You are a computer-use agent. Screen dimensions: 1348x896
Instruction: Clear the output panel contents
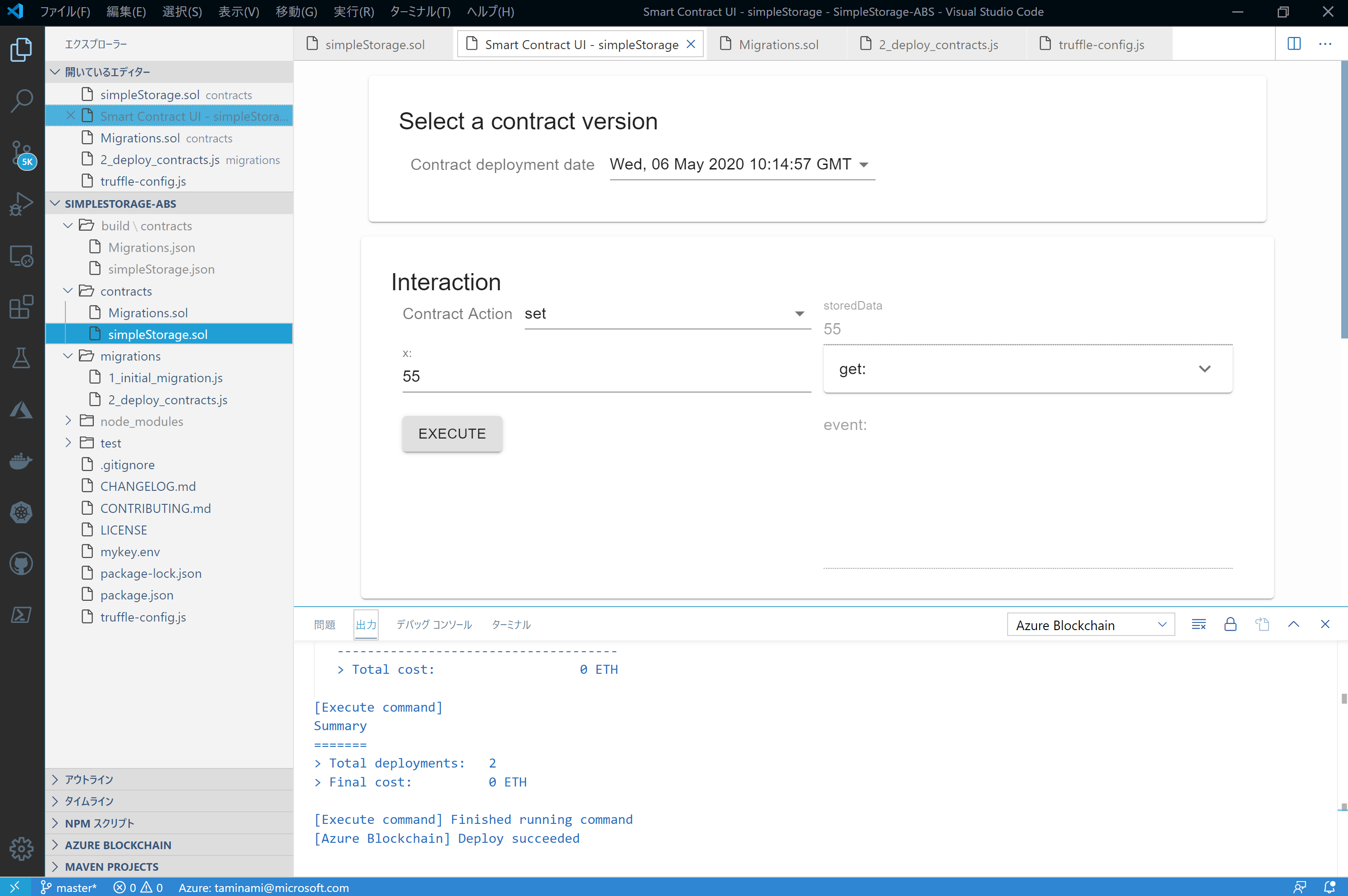pos(1199,625)
